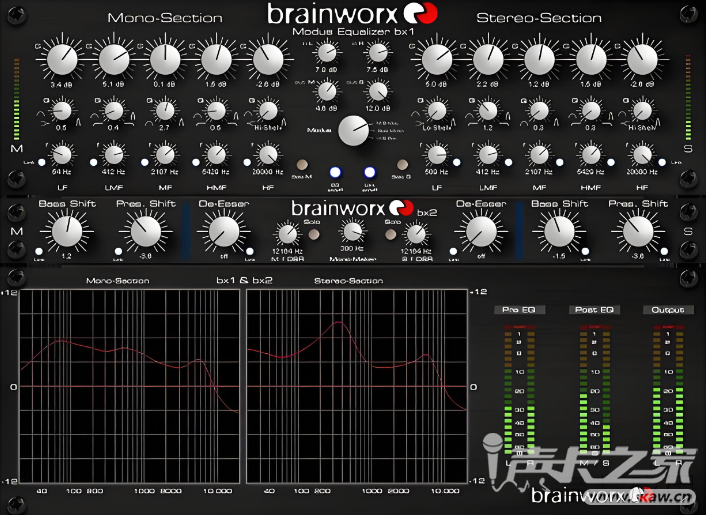Toggle Link LED under M Bass Shift knob
The height and width of the screenshot is (515, 706).
[x=39, y=252]
